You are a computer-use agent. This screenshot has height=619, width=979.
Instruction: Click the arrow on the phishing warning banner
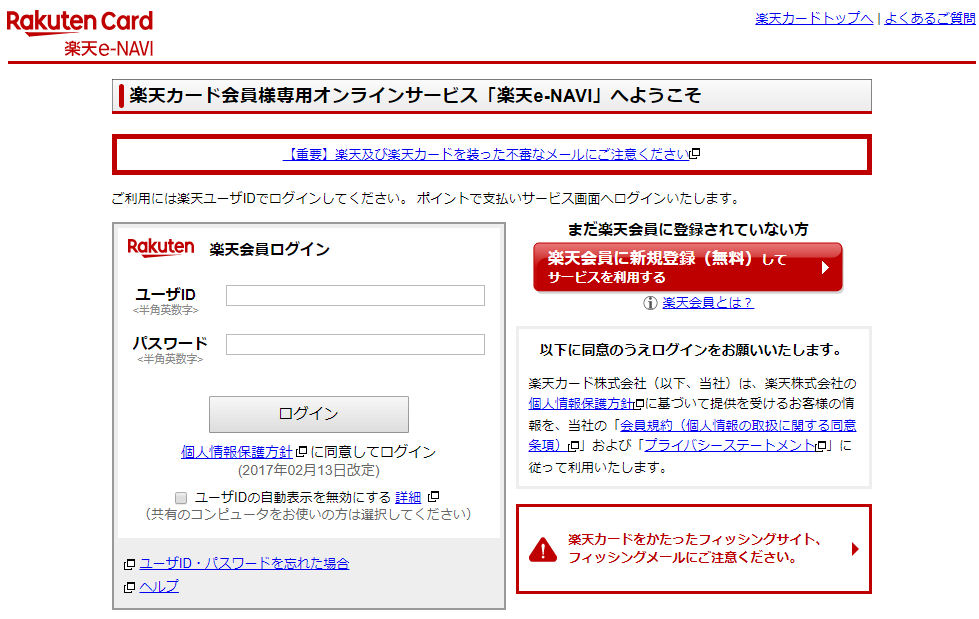coord(855,549)
